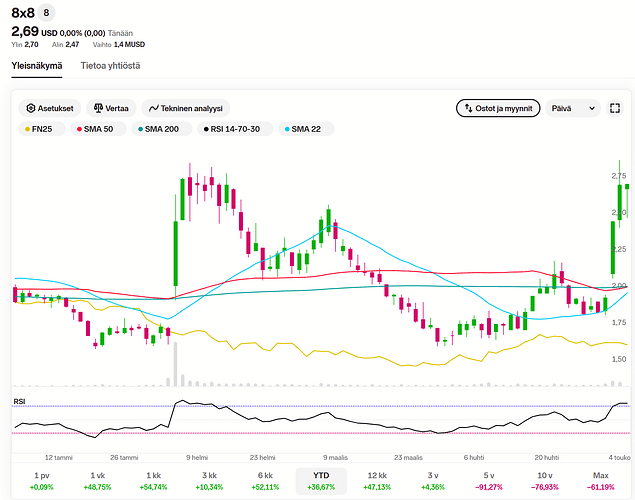The height and width of the screenshot is (500, 635).
Task: Click the round 8 badge next to 8x8
Action: [x=46, y=13]
